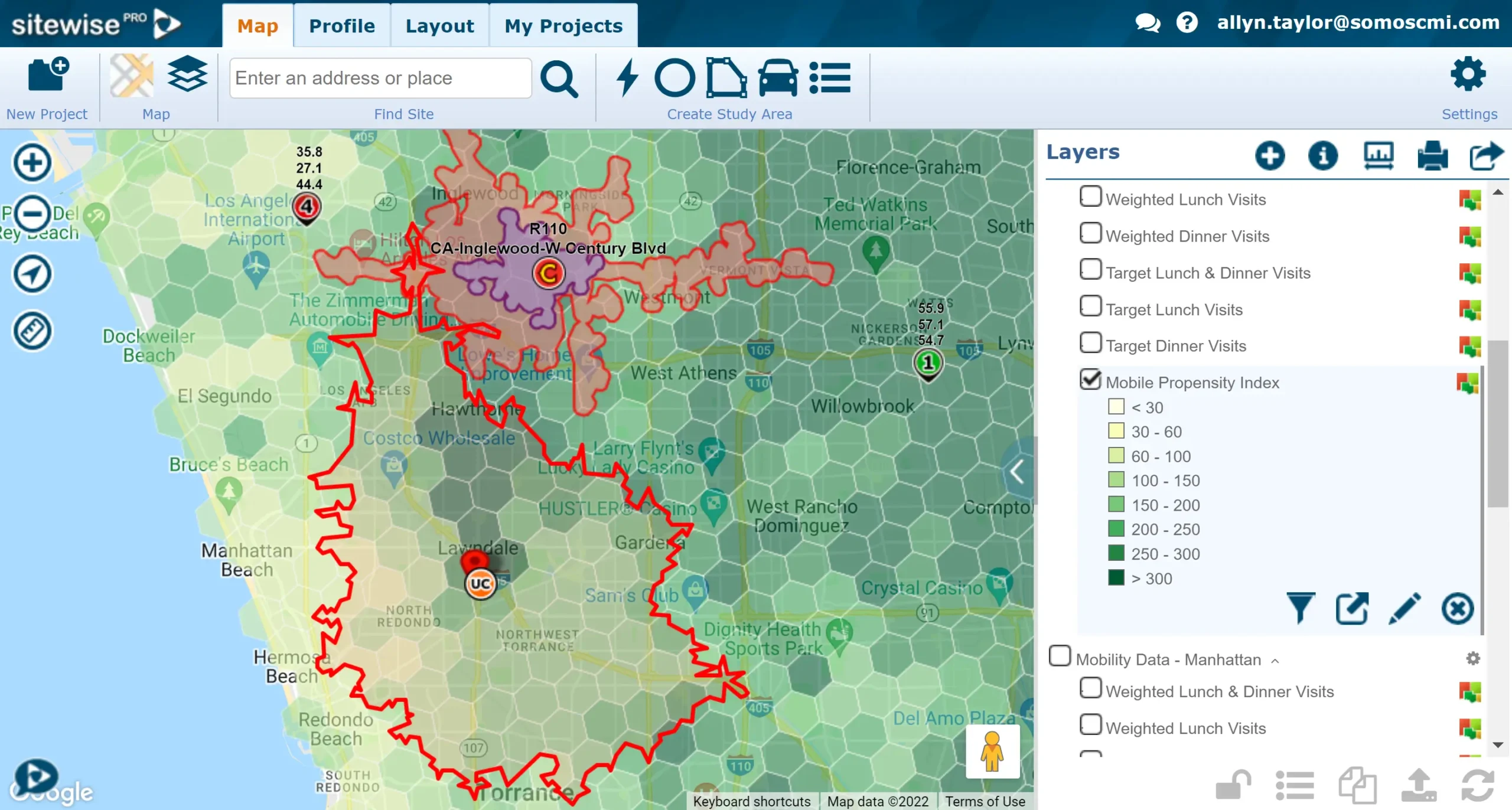
Task: Zoom out on the map
Action: [32, 213]
